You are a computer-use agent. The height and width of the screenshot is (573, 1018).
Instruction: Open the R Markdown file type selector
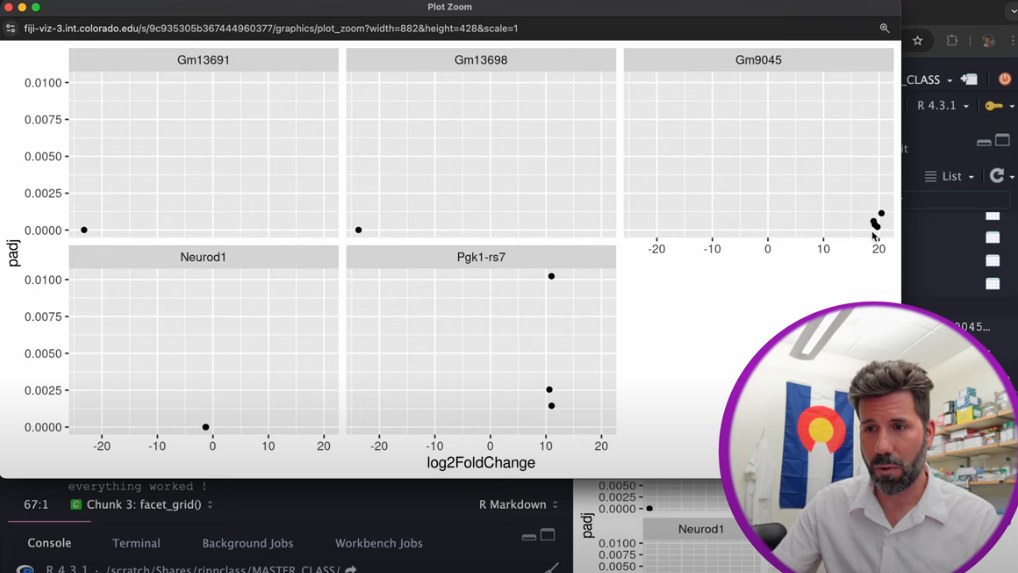pos(518,504)
